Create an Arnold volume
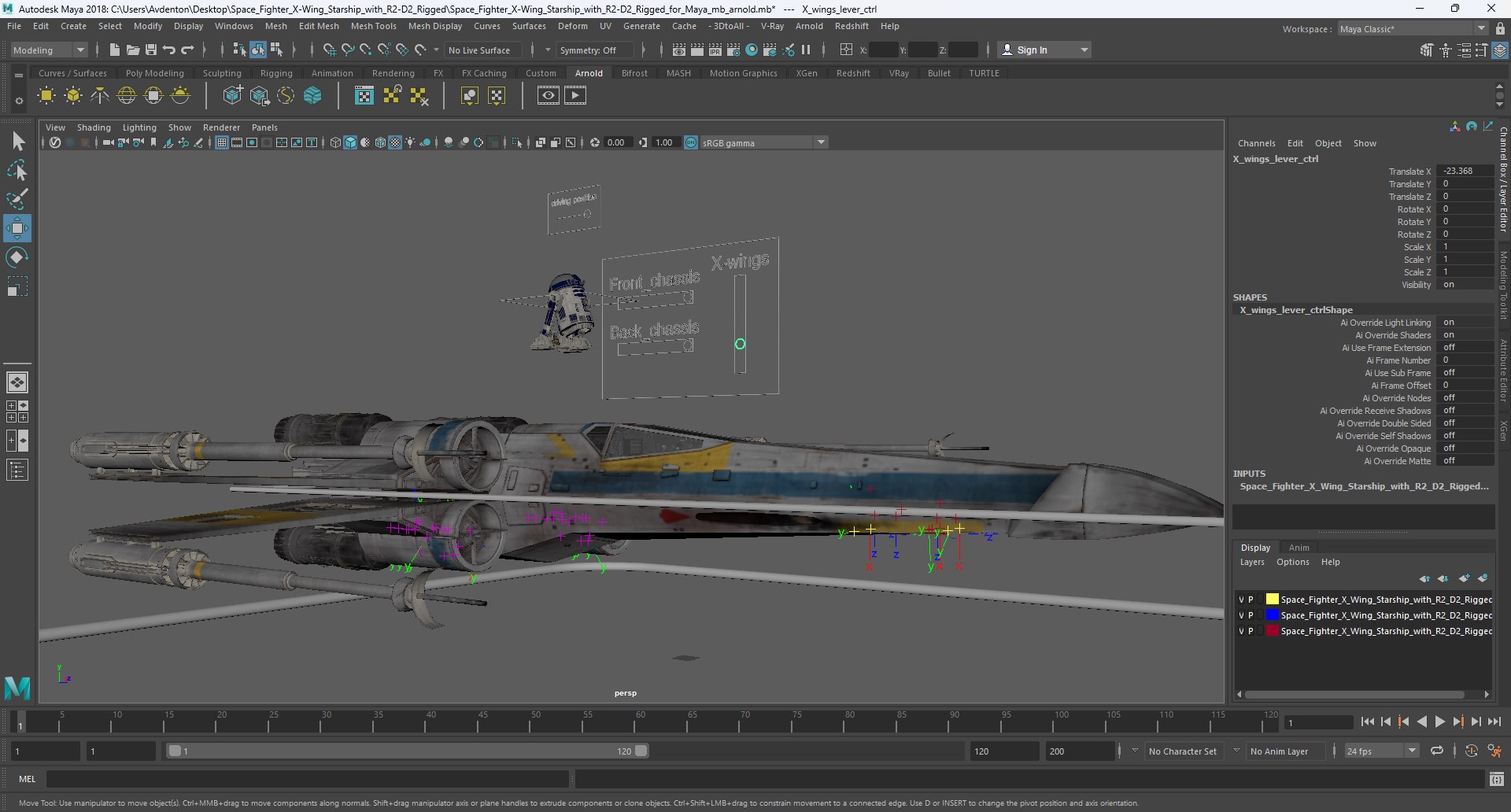This screenshot has height=812, width=1511. click(x=312, y=96)
